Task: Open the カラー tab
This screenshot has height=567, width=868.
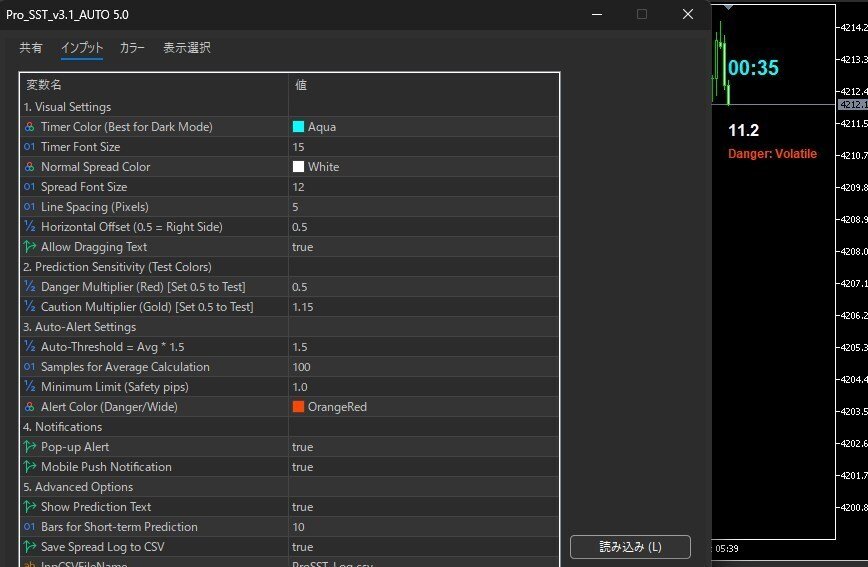Action: tap(132, 48)
